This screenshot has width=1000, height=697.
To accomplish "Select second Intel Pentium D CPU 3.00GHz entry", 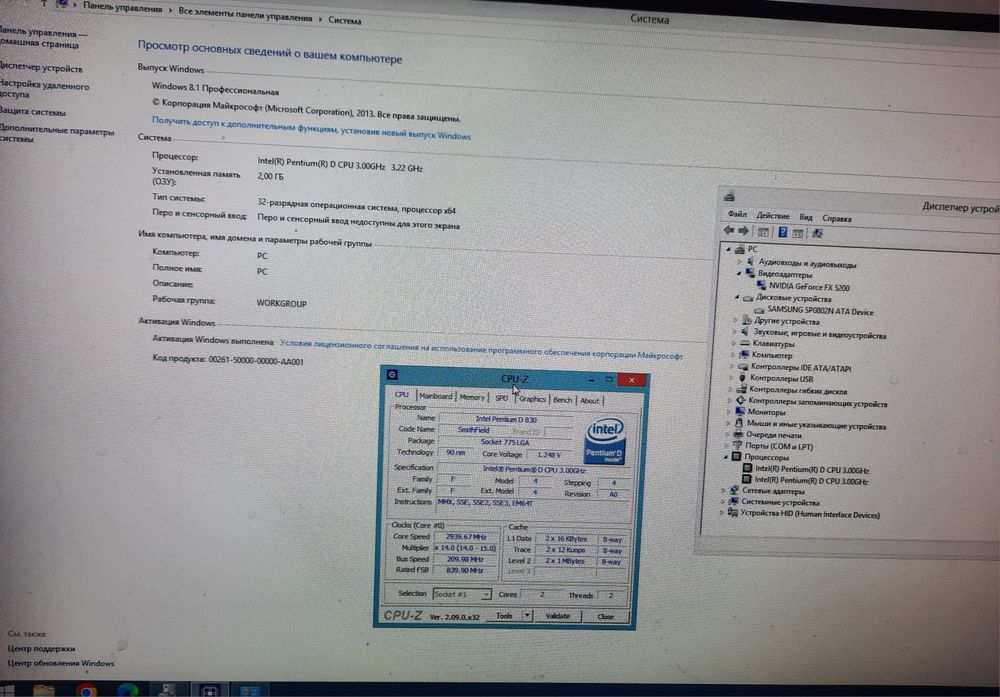I will (x=811, y=481).
